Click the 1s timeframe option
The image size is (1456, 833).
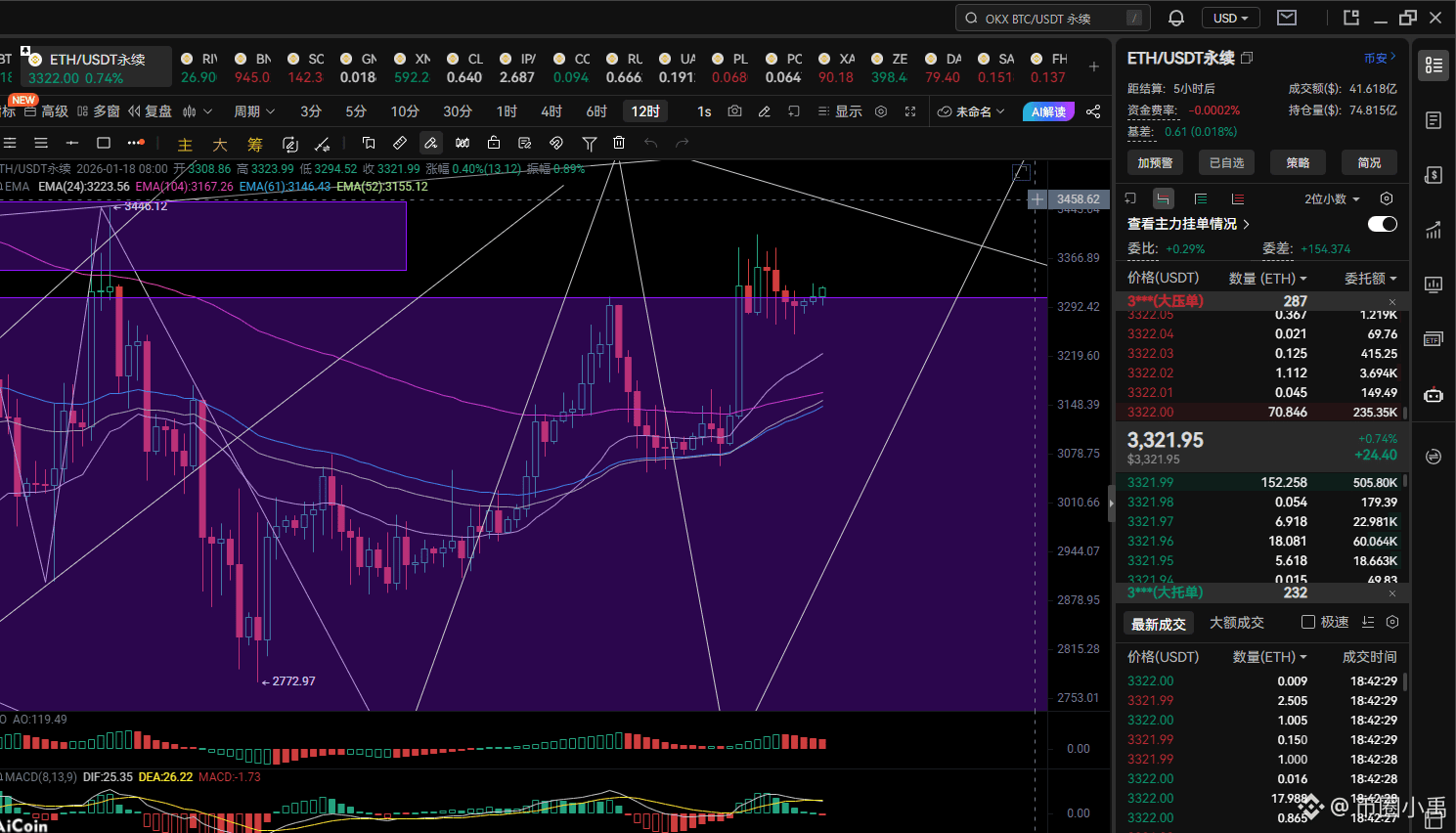point(704,111)
